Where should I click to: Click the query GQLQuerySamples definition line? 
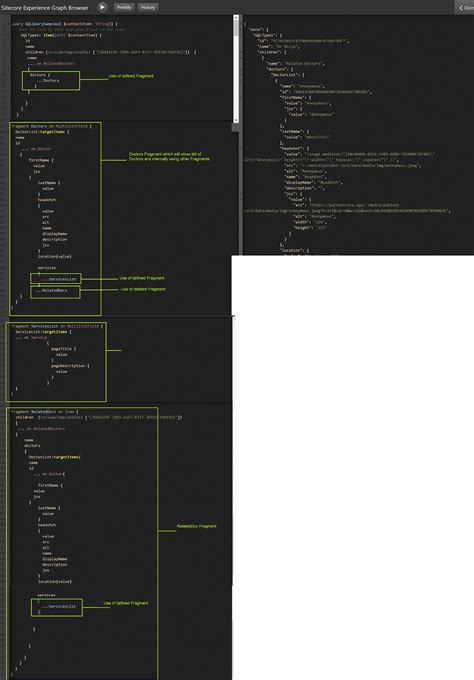pyautogui.click(x=65, y=24)
